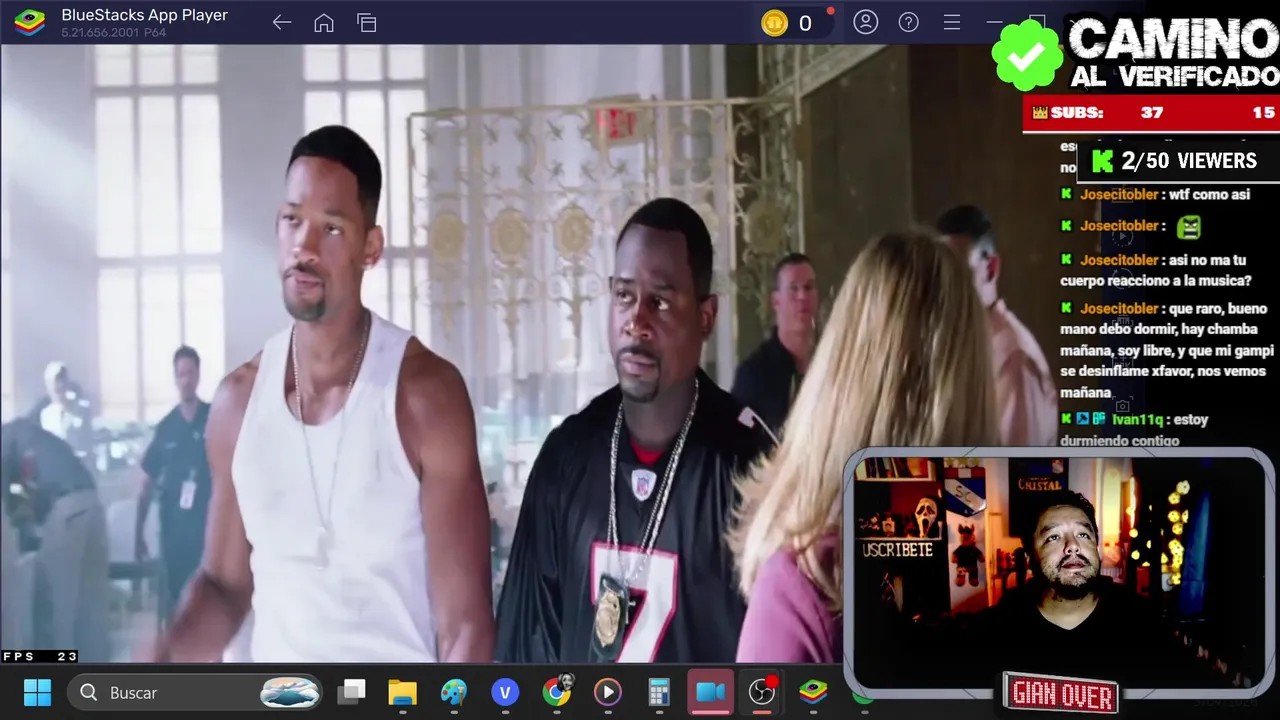Launch the Paint palette app on taskbar
The width and height of the screenshot is (1280, 720).
coord(454,692)
